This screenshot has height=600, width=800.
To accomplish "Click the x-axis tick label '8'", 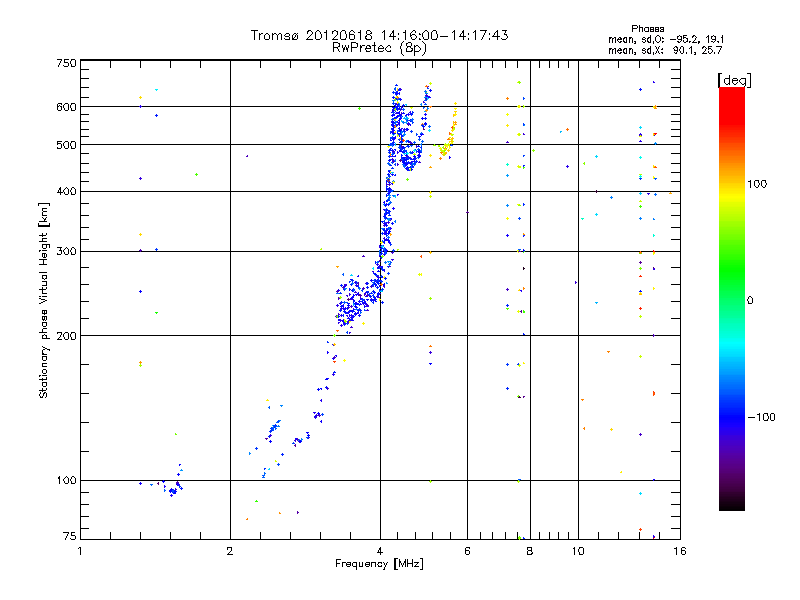I will pos(530,551).
